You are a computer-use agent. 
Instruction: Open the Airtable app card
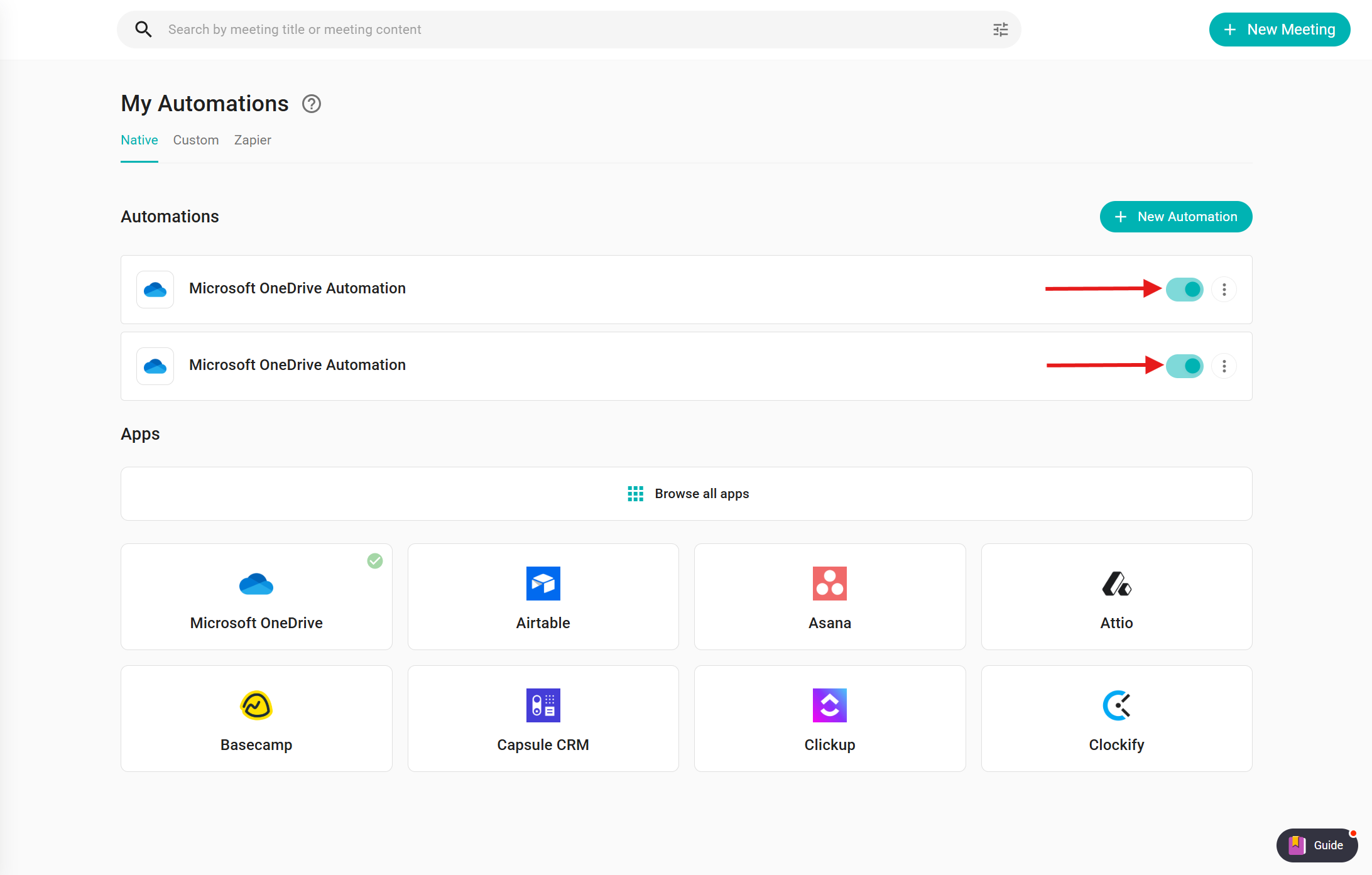[543, 597]
